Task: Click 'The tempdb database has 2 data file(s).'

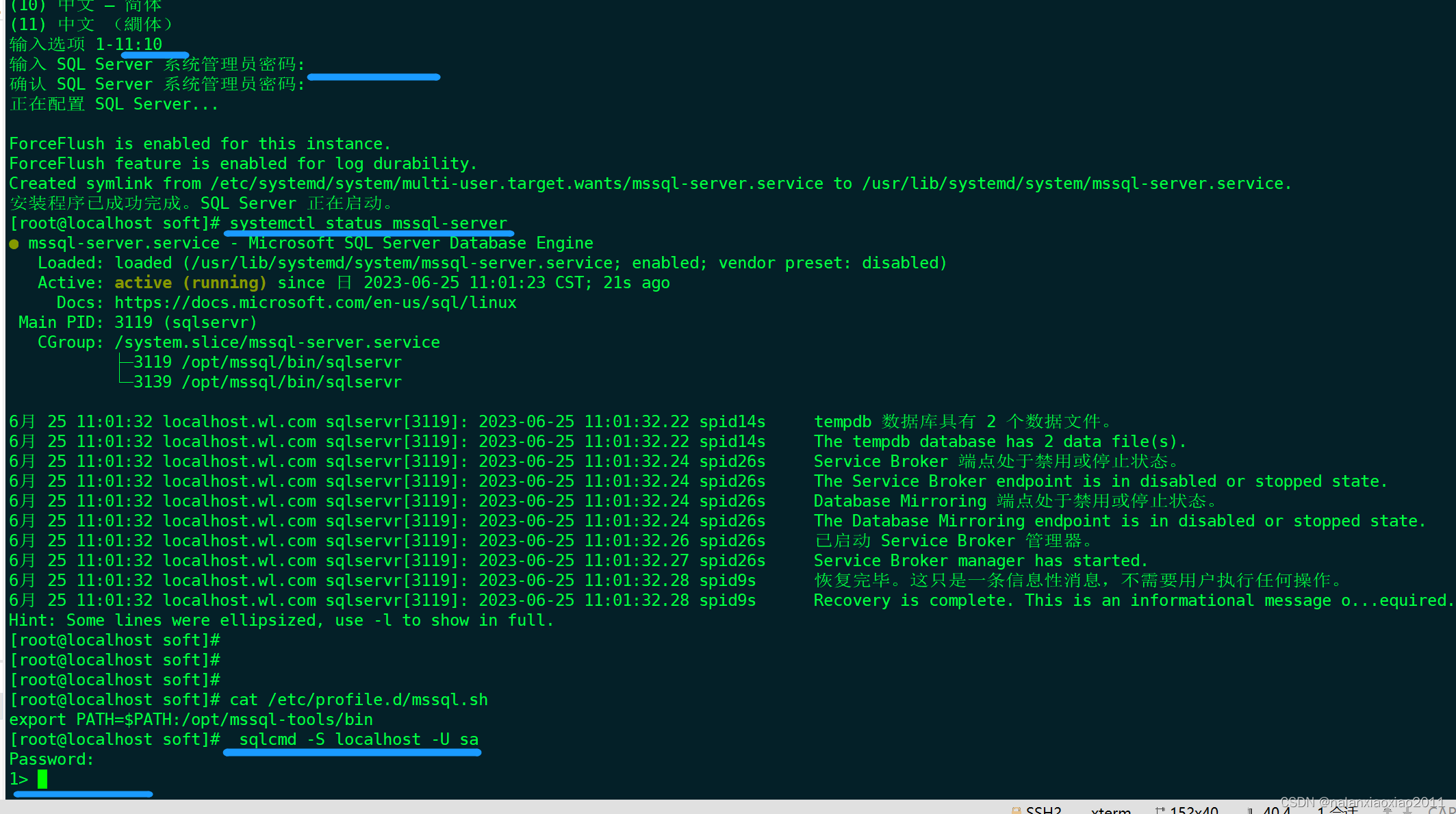Action: pyautogui.click(x=1000, y=442)
